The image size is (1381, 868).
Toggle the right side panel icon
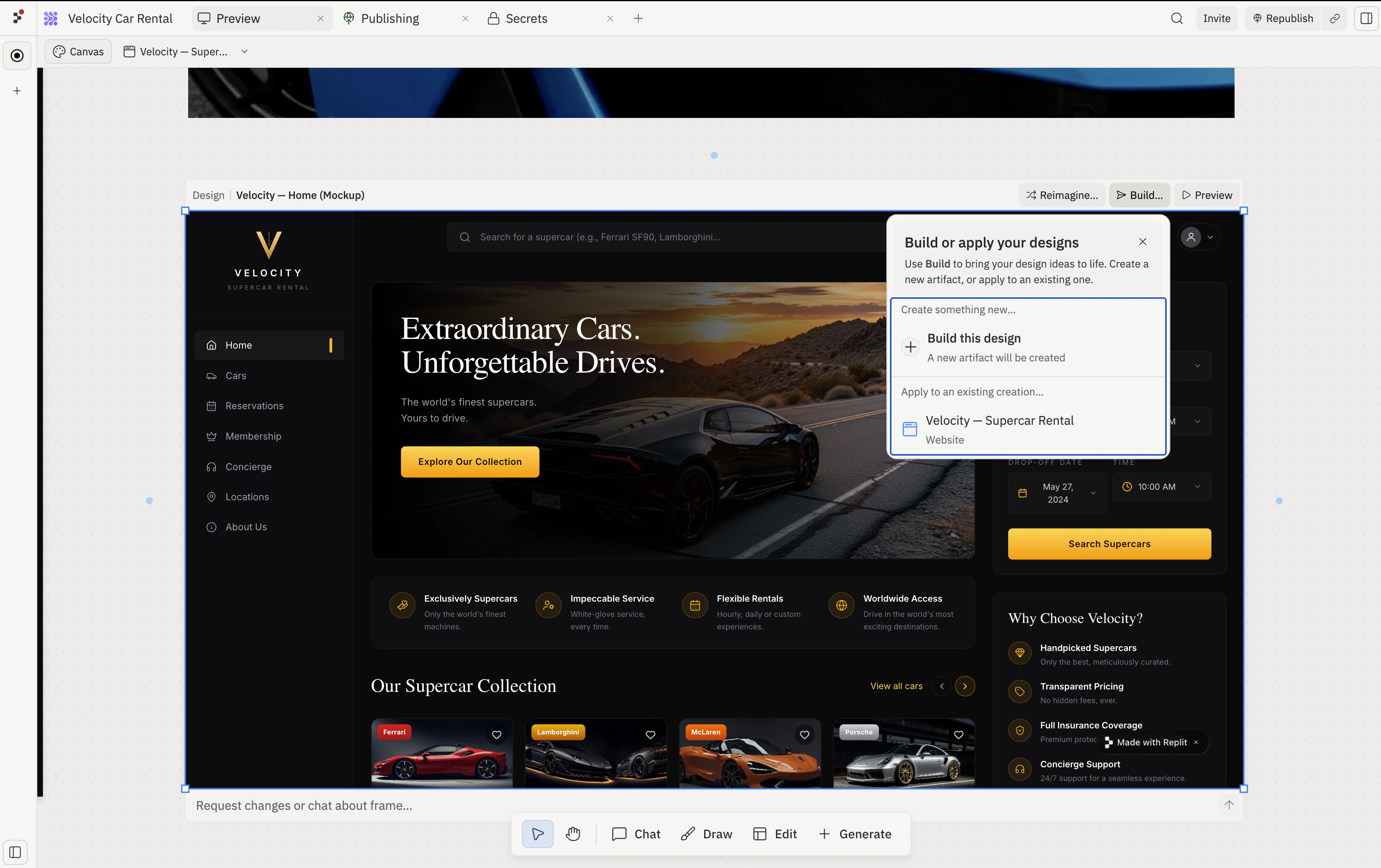coord(1366,18)
